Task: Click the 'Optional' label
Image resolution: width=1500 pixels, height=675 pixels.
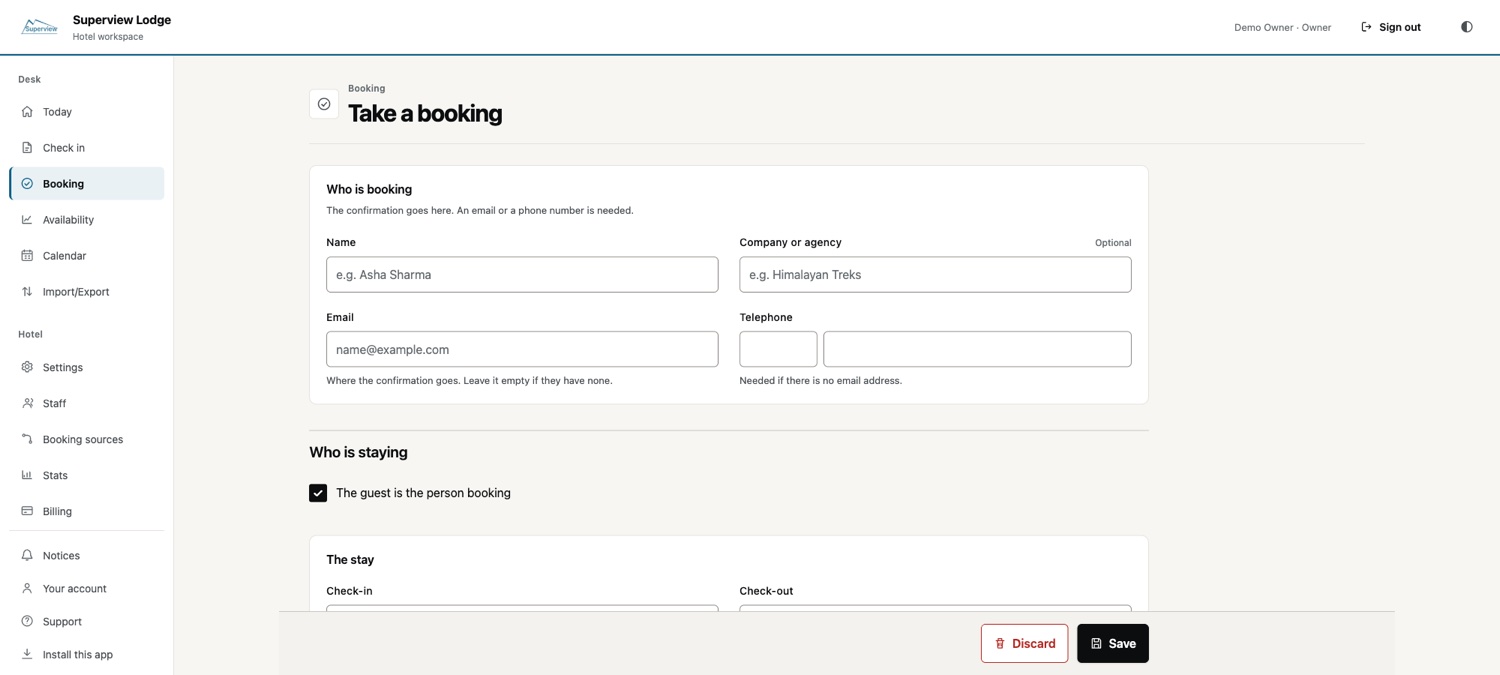Action: (1113, 243)
